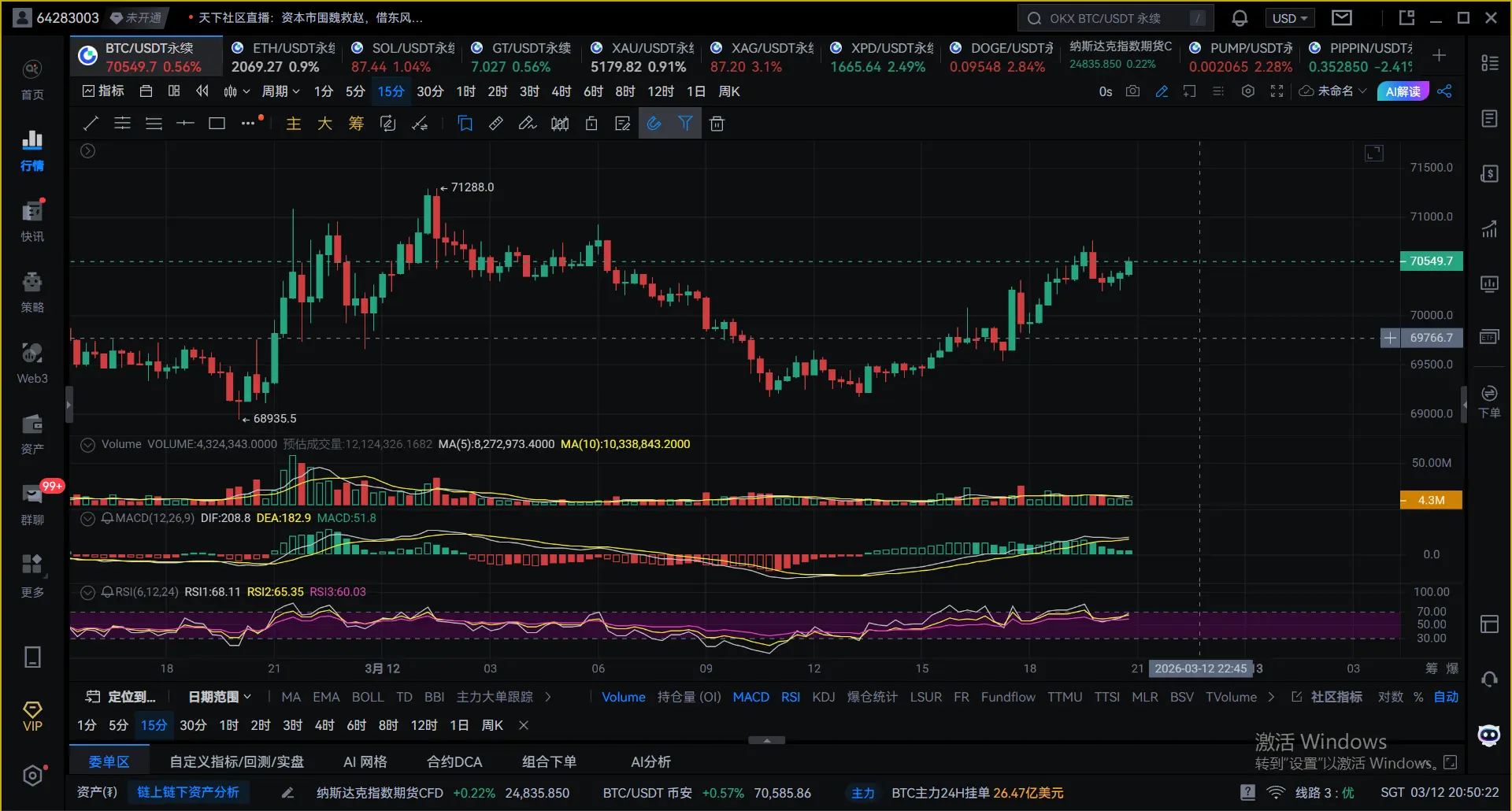Switch to the ETH/USDT永续 chart tab
This screenshot has height=811, width=1512.
click(283, 57)
